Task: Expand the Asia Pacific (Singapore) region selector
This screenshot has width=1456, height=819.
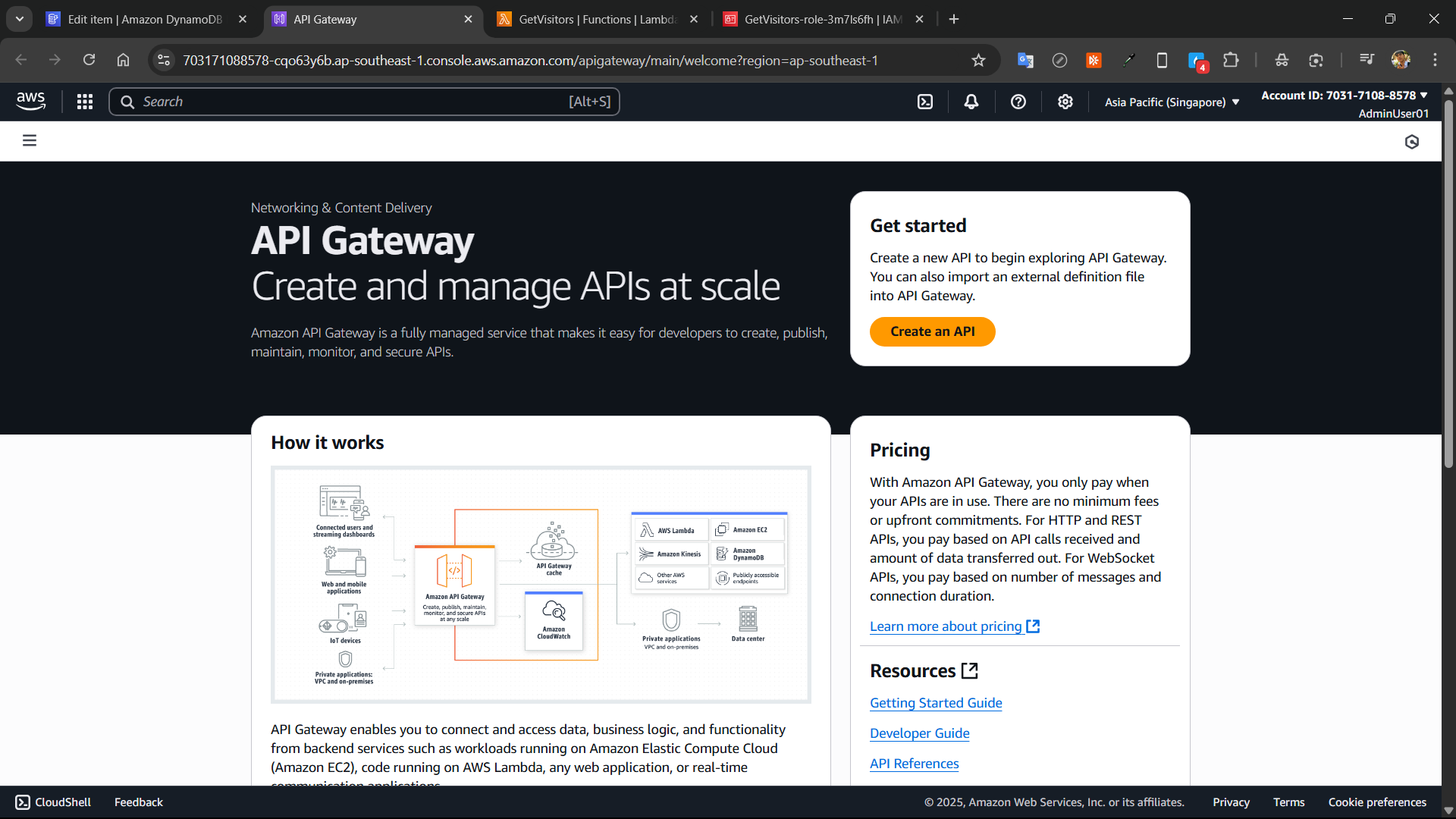Action: tap(1172, 102)
